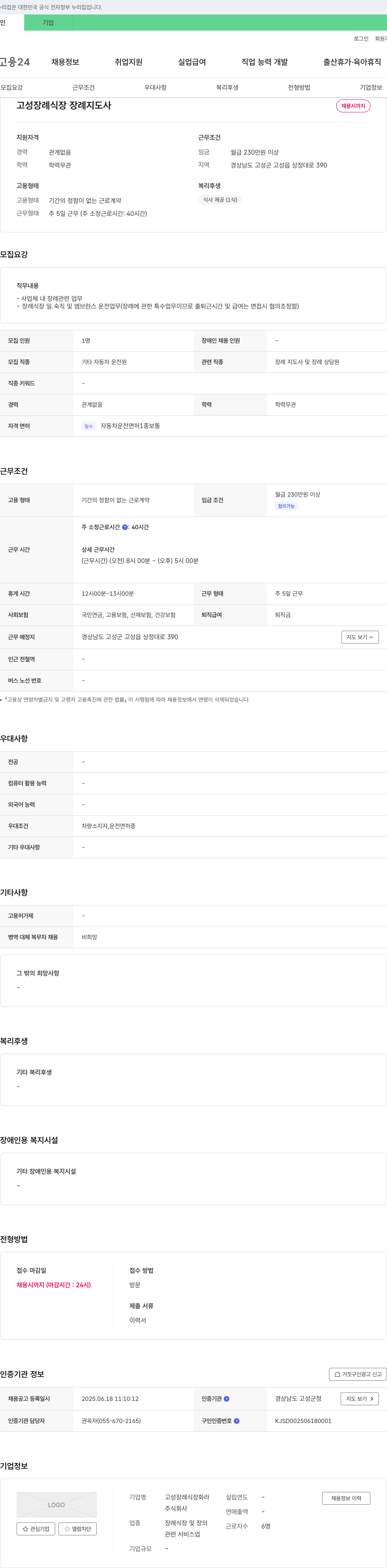This screenshot has width=387, height=1568.
Task: Jump to 전형방법 section tab
Action: (299, 88)
